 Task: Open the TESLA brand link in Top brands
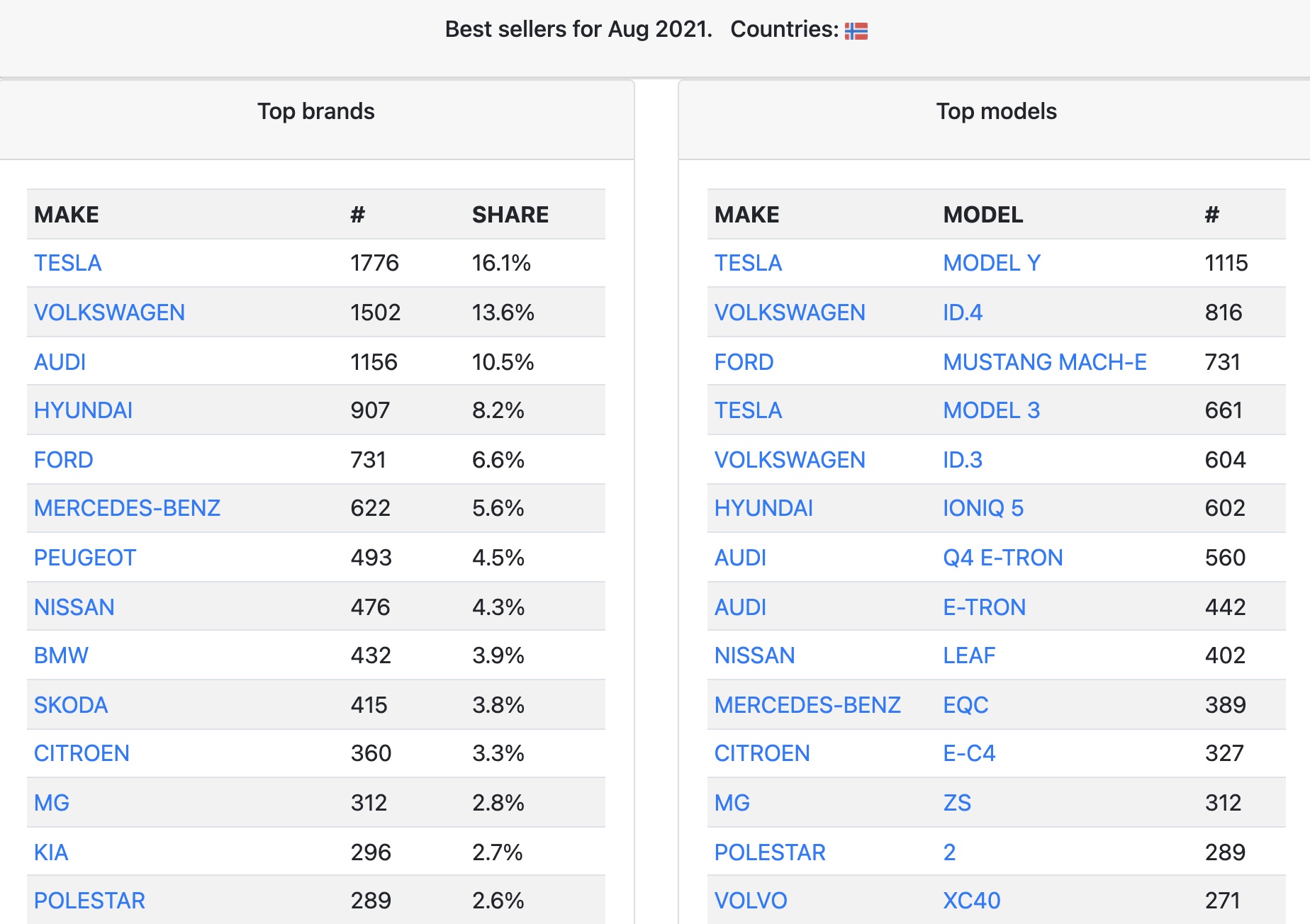(x=68, y=263)
